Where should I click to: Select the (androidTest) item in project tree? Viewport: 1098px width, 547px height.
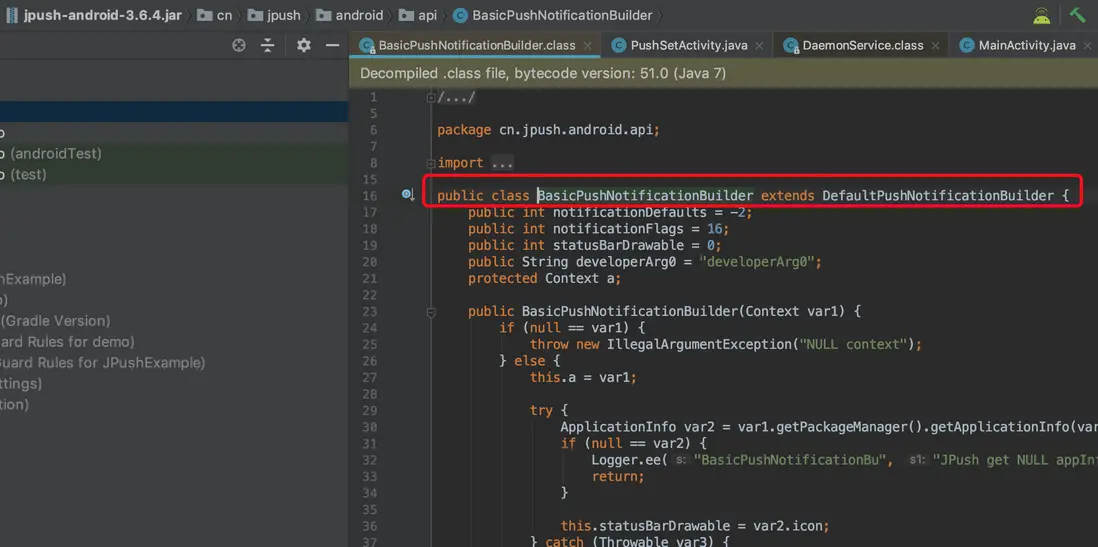[55, 153]
